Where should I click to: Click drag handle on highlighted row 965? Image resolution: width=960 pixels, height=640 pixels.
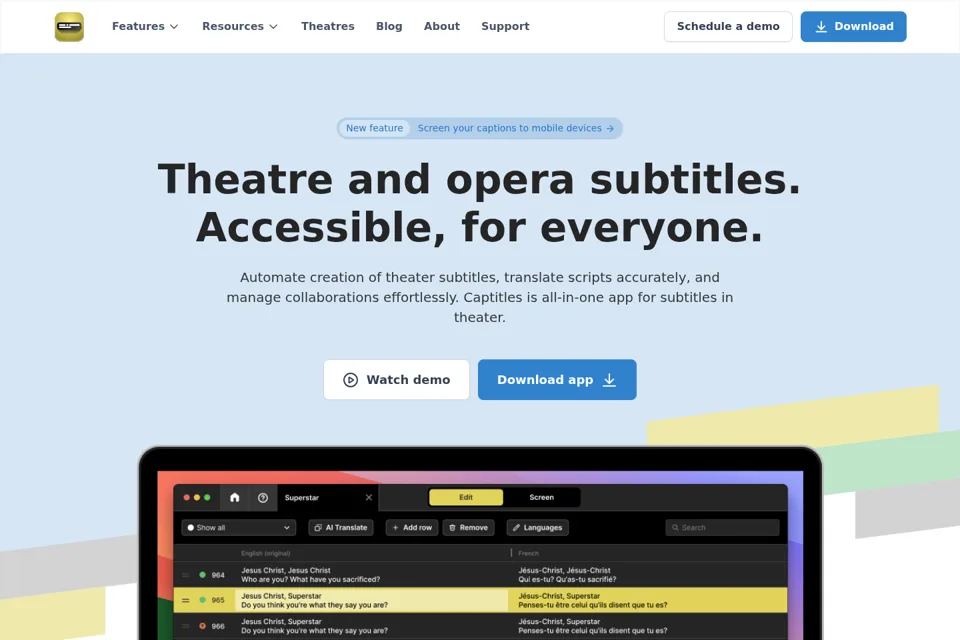click(186, 600)
